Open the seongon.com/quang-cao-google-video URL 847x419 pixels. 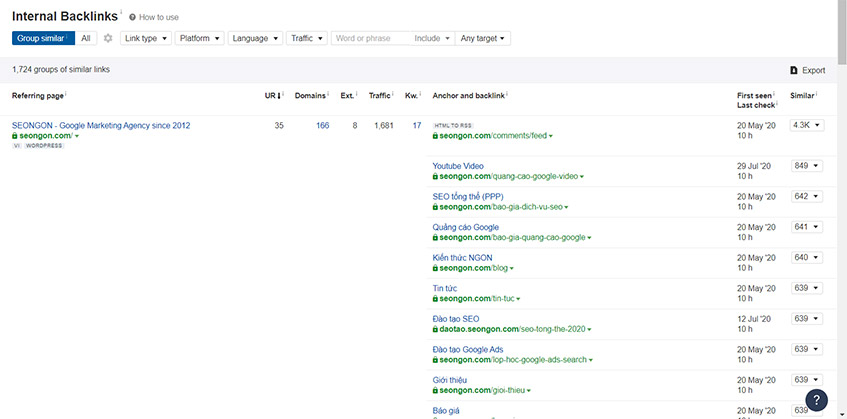[508, 177]
